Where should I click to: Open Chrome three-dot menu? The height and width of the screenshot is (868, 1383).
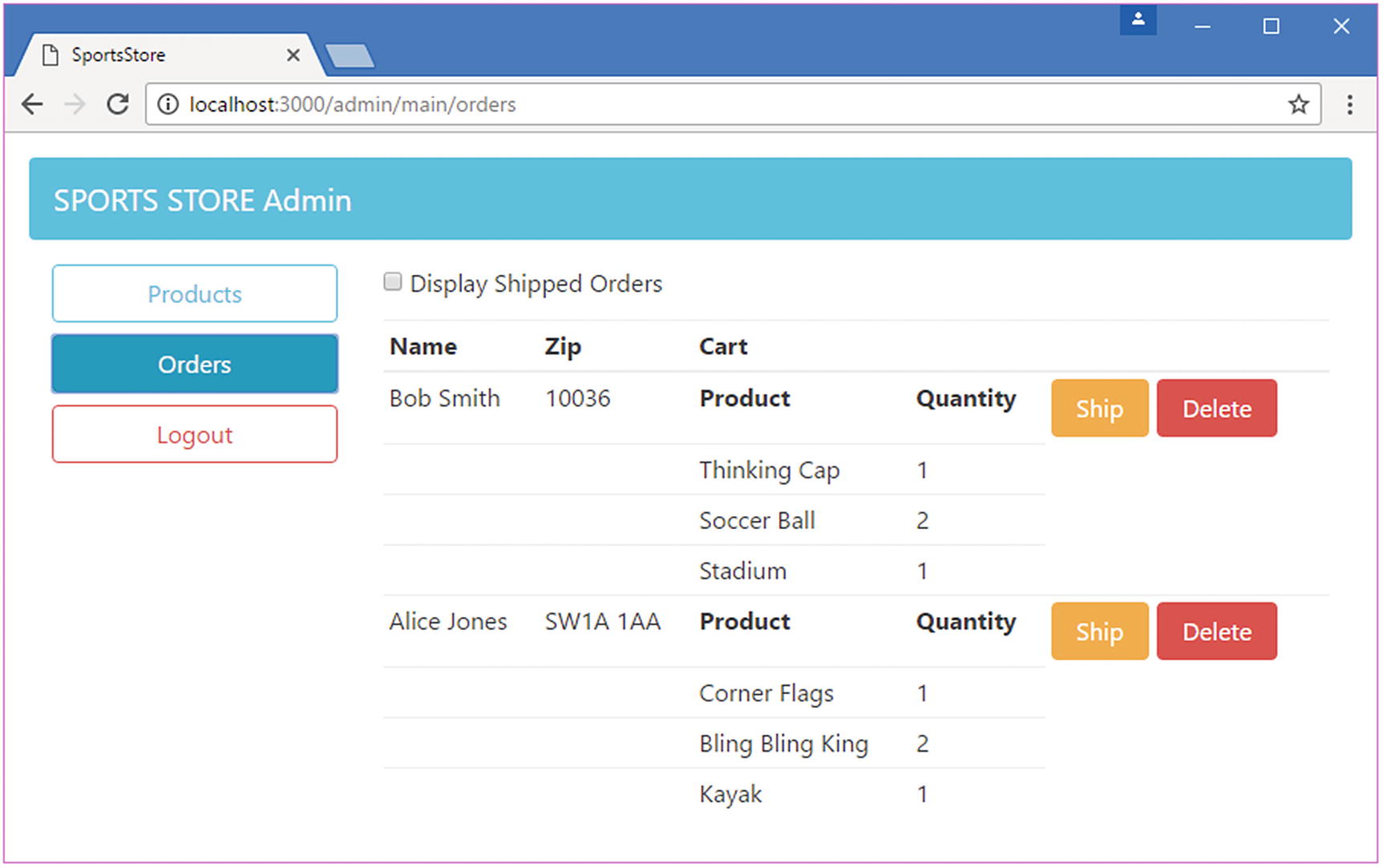pos(1350,104)
